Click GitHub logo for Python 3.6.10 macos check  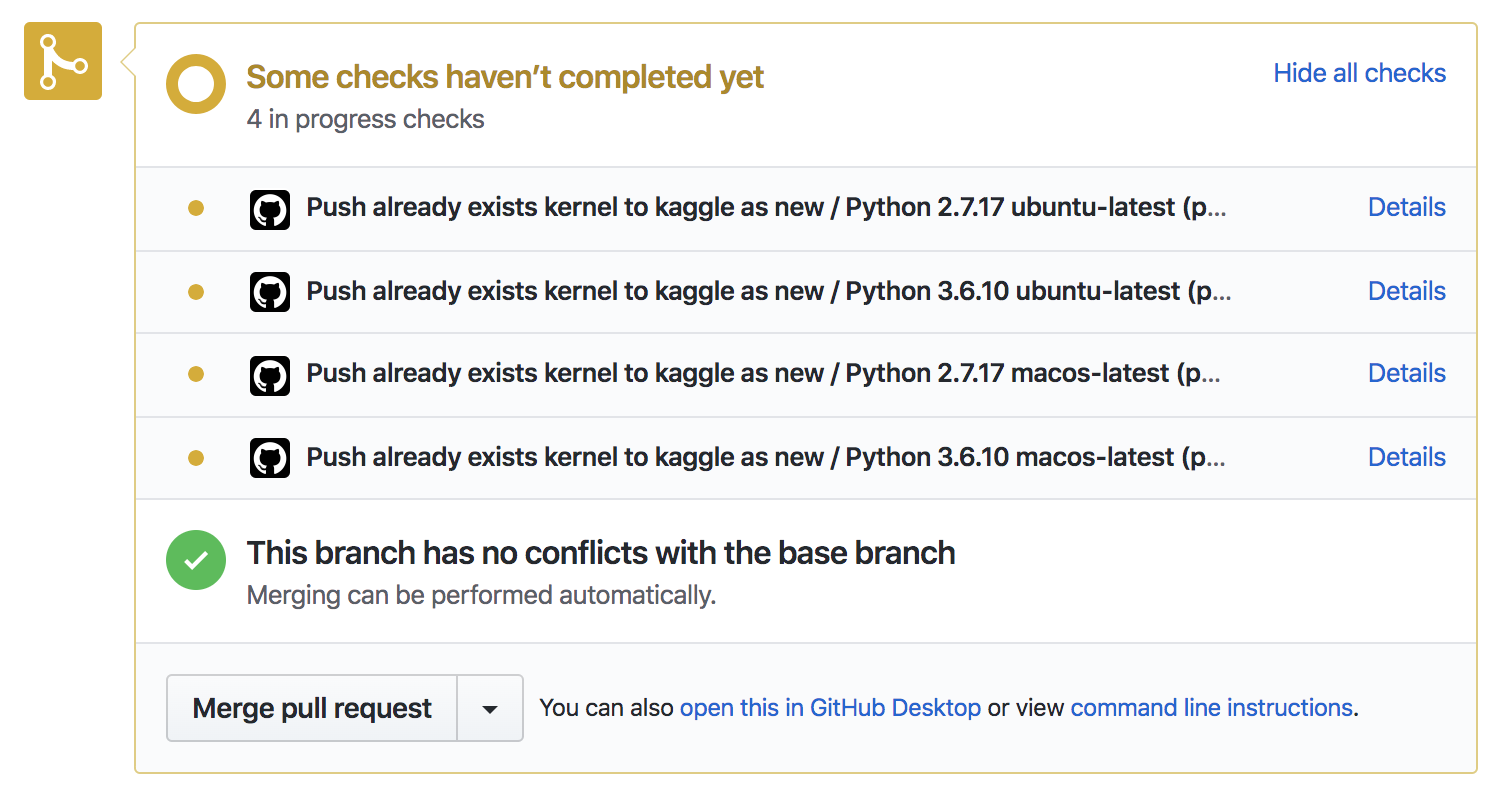click(x=269, y=458)
